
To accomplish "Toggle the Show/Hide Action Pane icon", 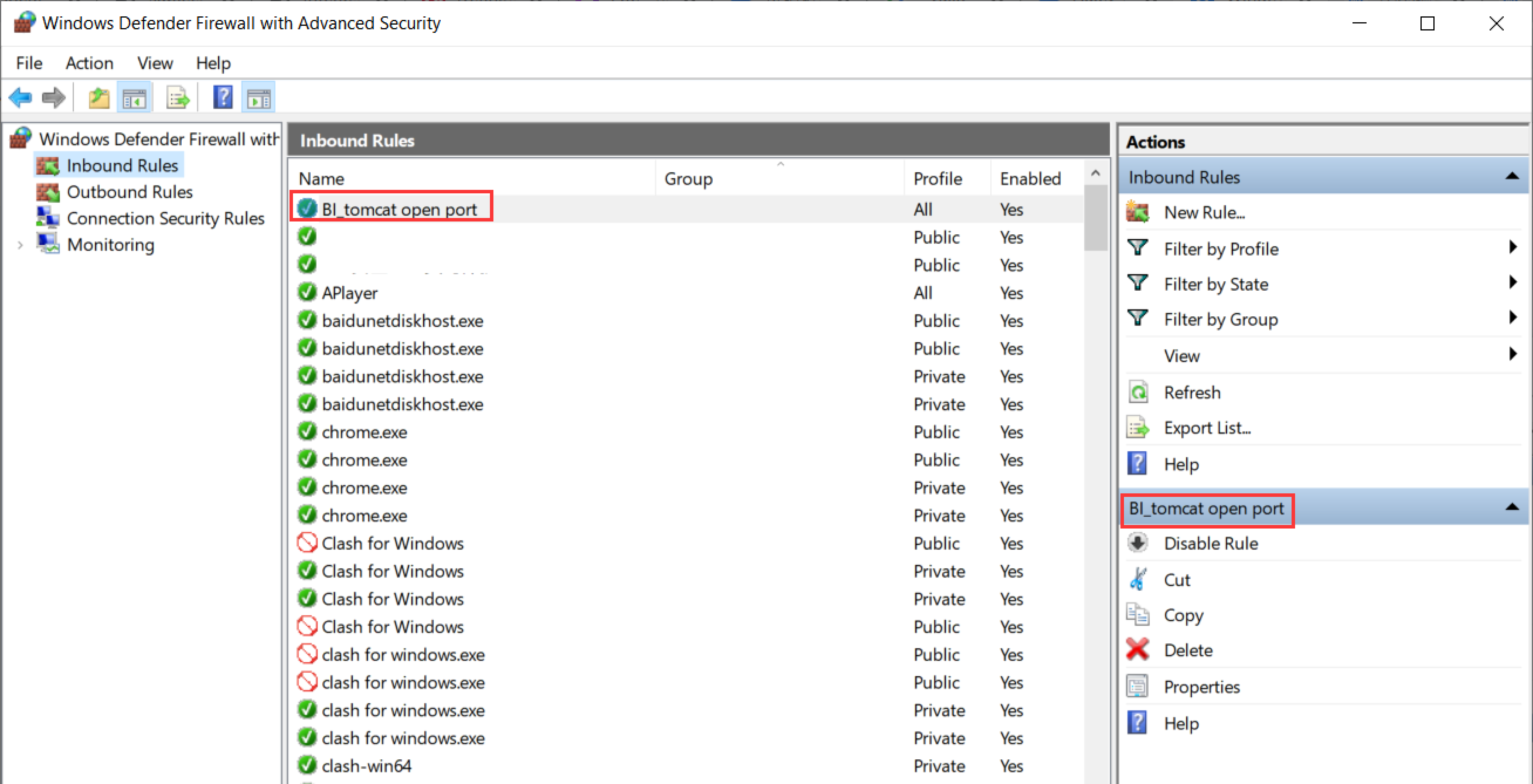I will tap(258, 98).
